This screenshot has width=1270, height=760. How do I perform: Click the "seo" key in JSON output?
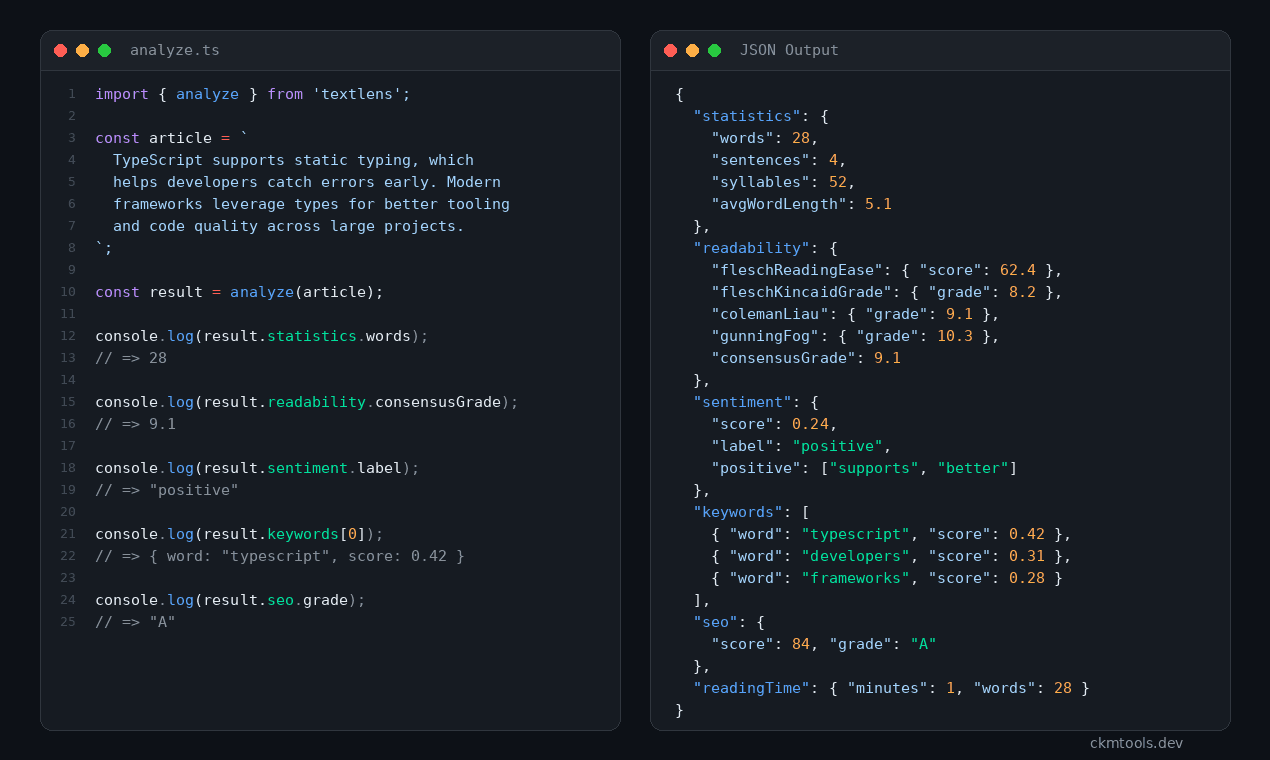(715, 622)
